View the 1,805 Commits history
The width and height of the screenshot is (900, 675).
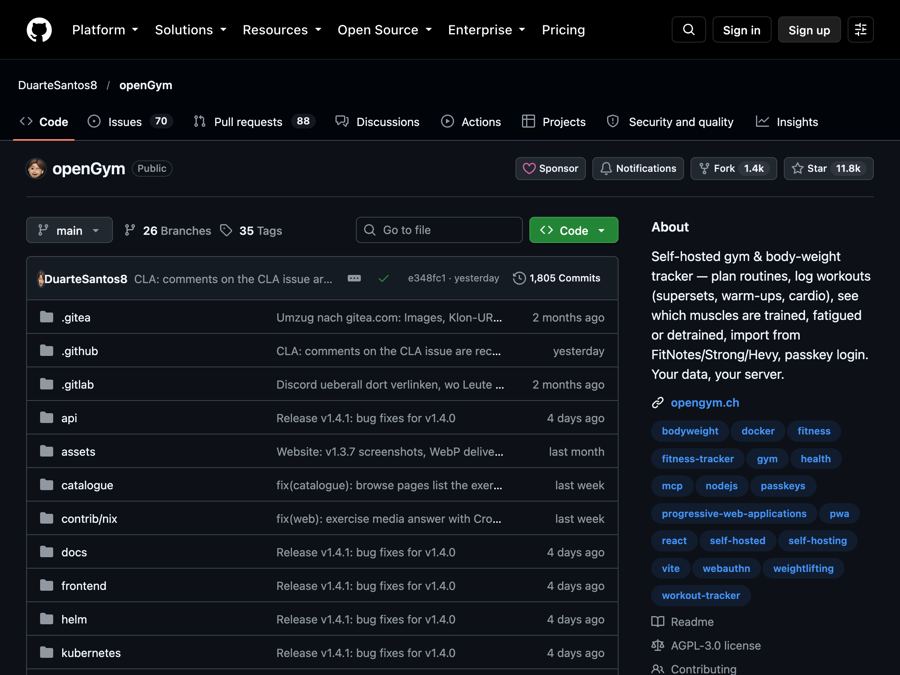coord(557,278)
